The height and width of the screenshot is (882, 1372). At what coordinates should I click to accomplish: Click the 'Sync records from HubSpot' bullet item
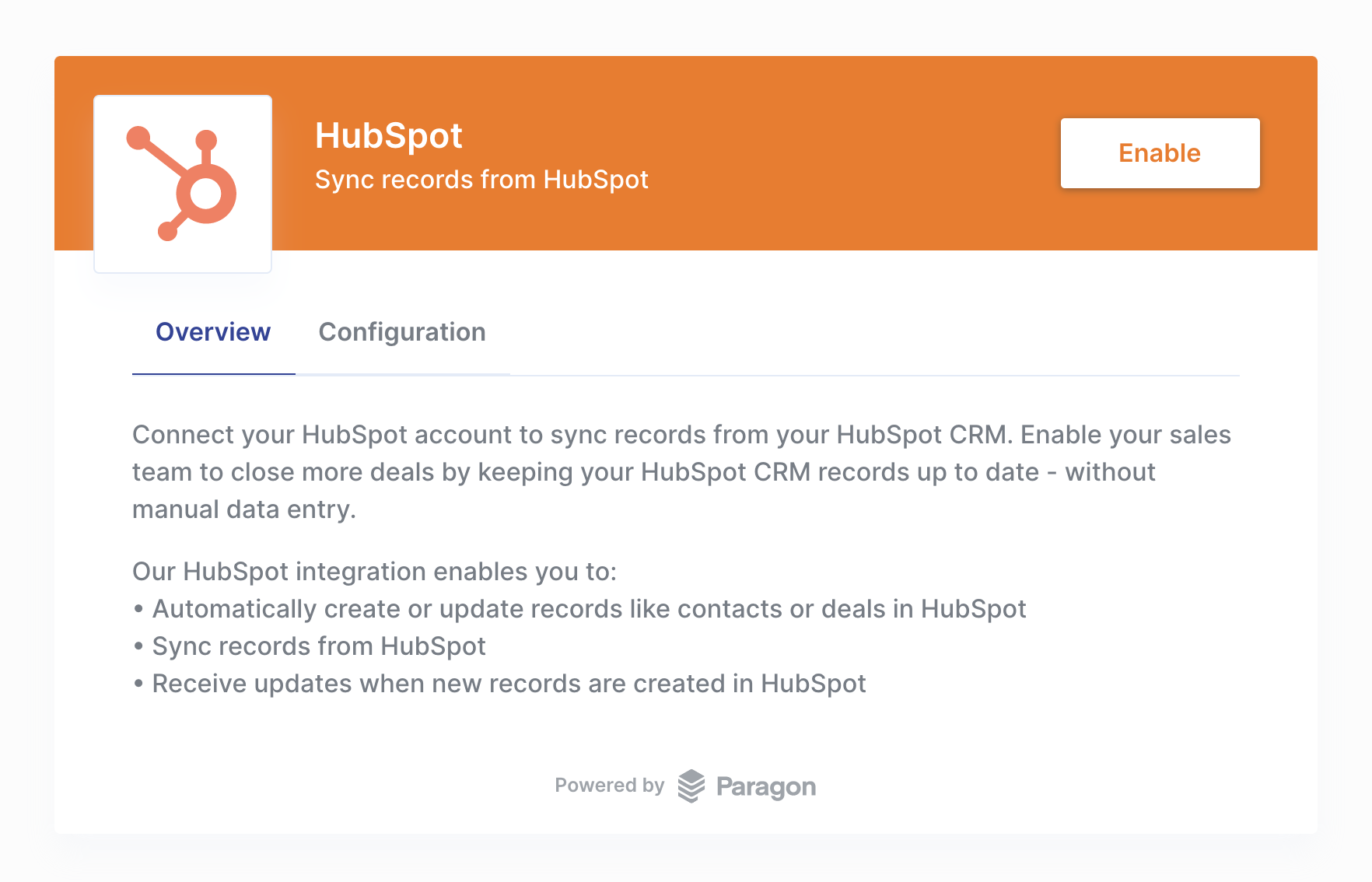(x=309, y=646)
